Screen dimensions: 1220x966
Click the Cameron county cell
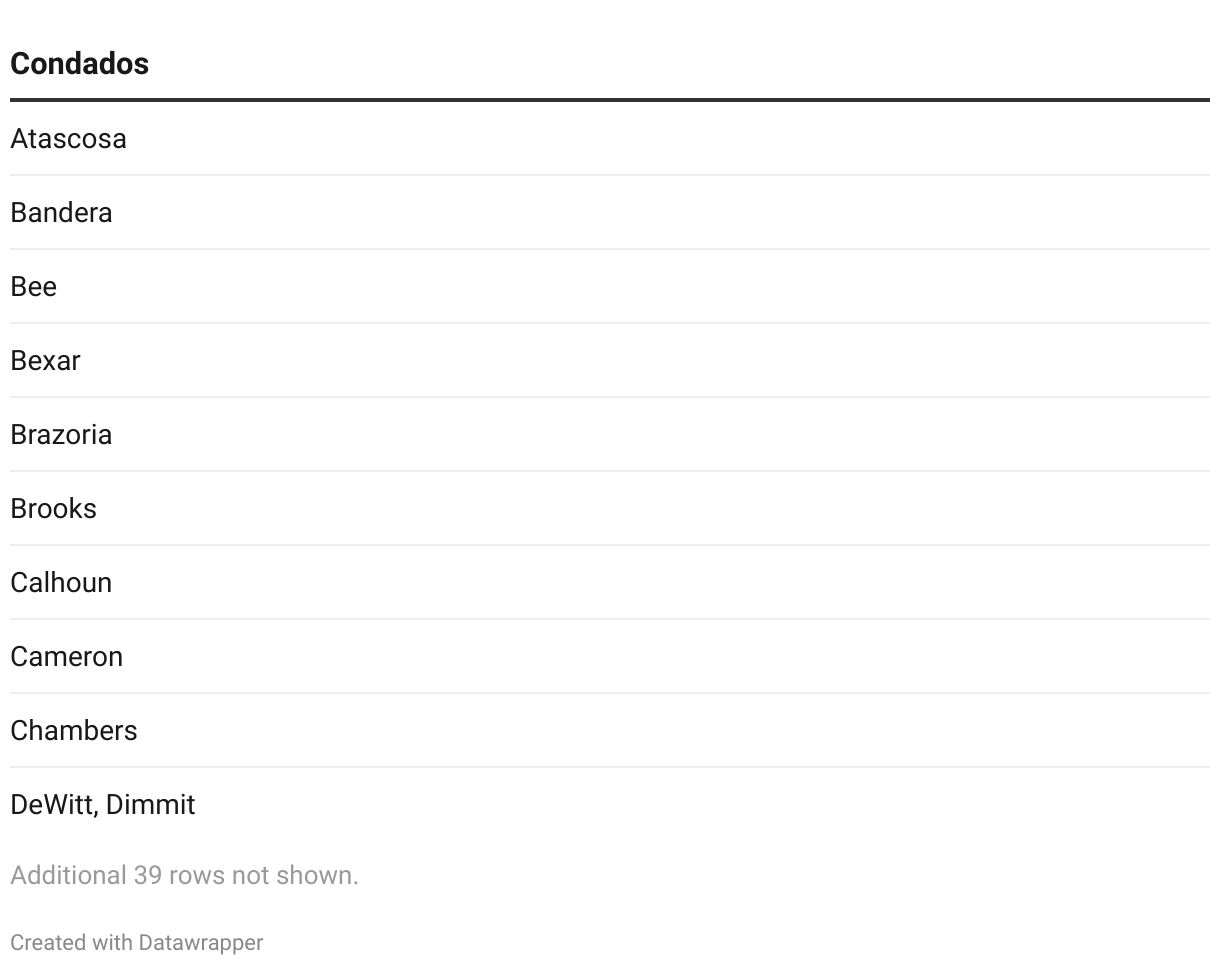click(x=66, y=657)
